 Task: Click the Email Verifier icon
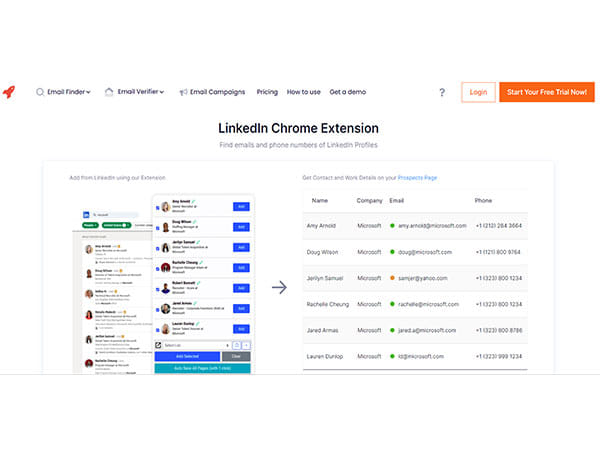pyautogui.click(x=109, y=92)
